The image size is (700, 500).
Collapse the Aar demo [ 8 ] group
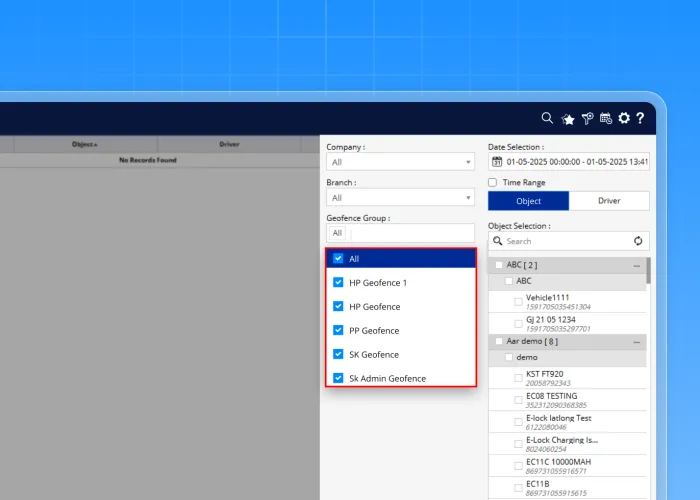click(x=636, y=341)
